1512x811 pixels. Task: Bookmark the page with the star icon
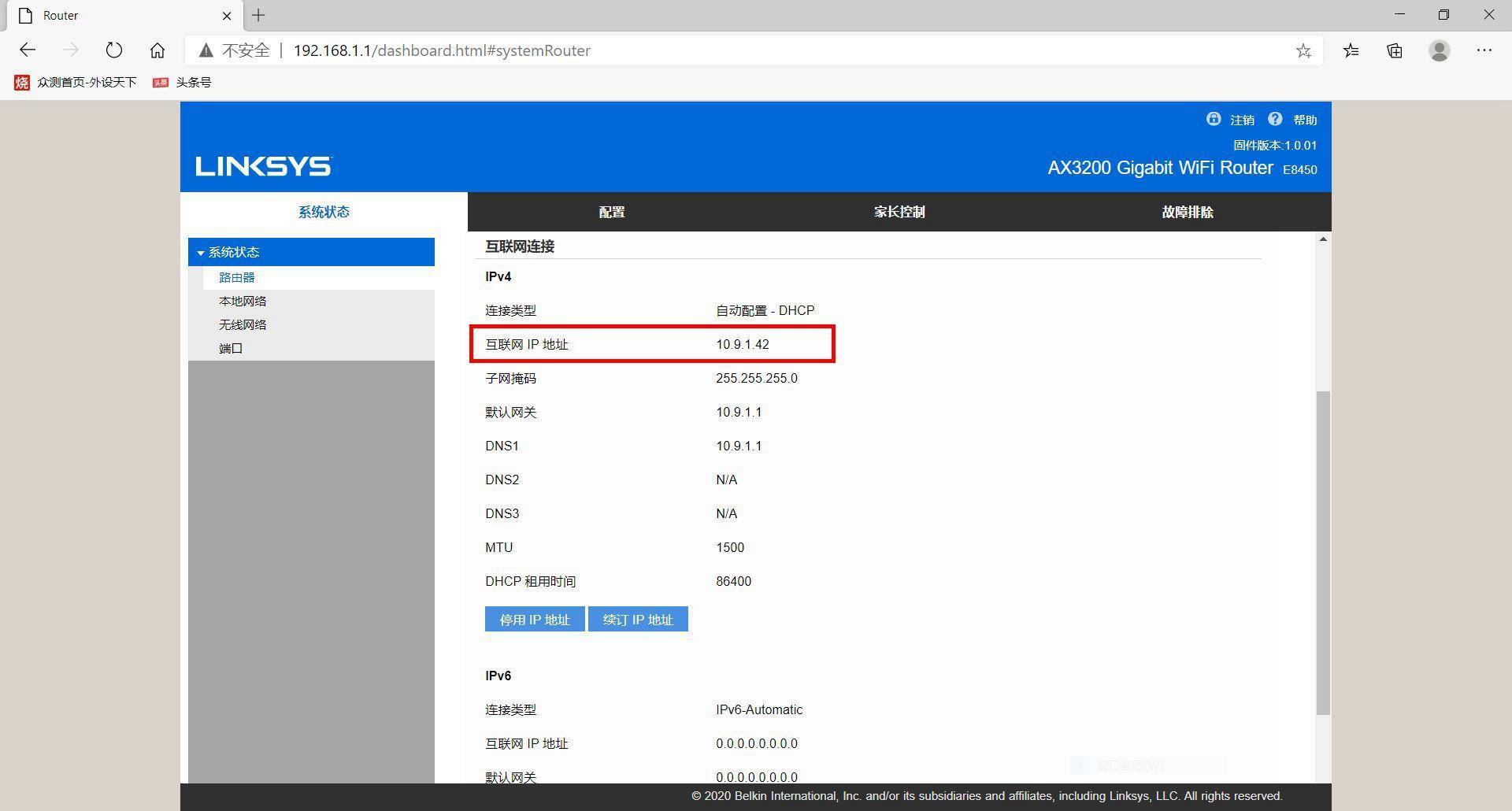[1304, 50]
